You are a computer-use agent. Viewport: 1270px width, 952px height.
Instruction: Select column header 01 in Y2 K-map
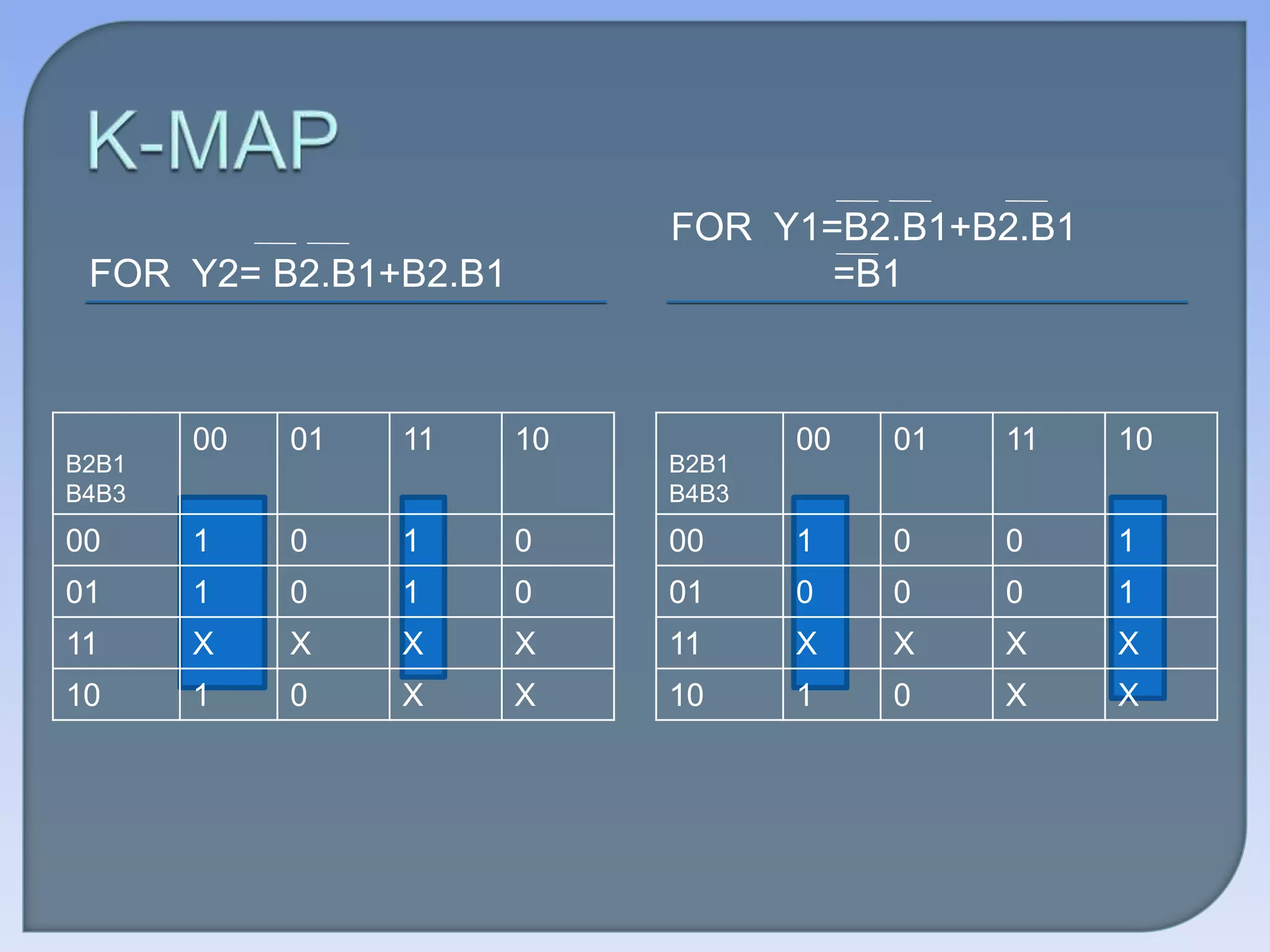point(333,463)
